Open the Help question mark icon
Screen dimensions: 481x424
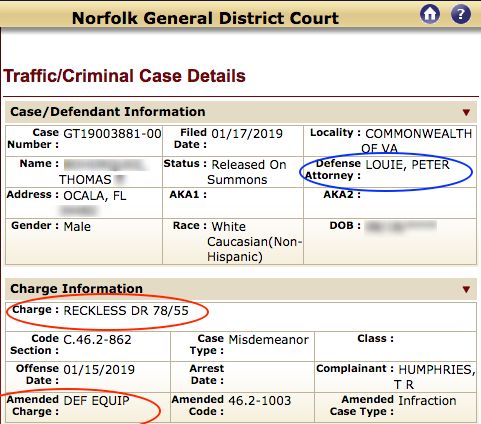[x=461, y=14]
